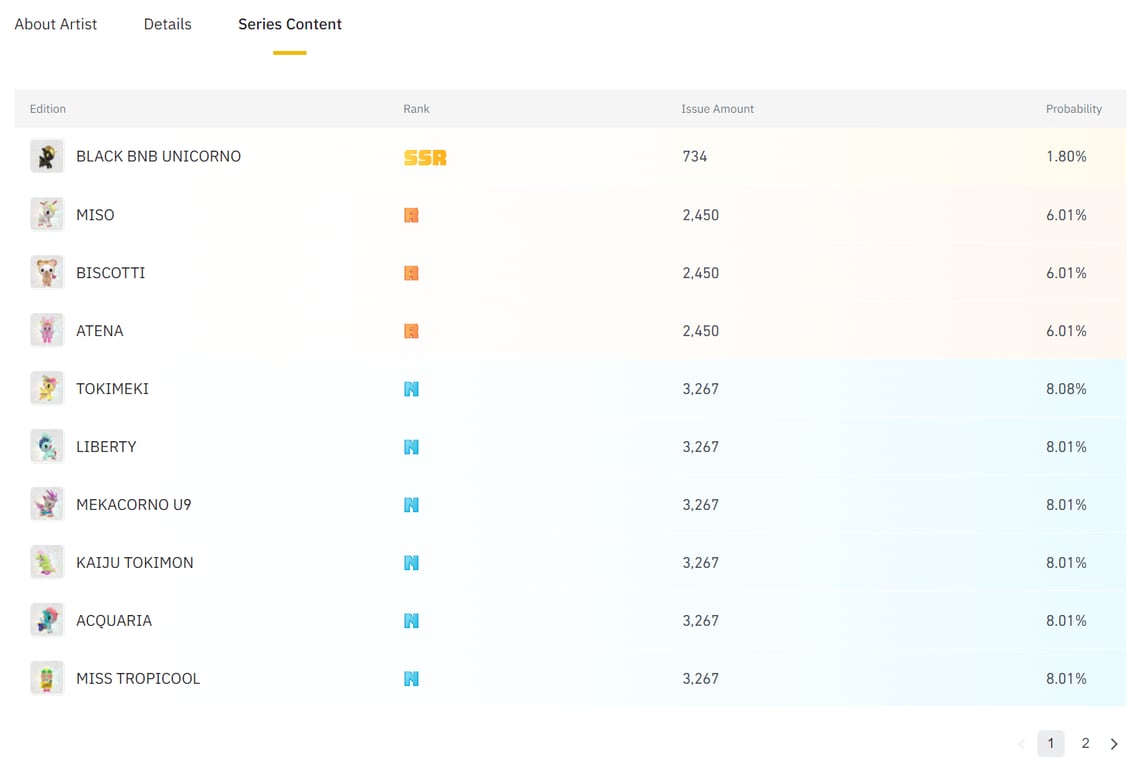
Task: Open the KAIJU TOKIMON thumbnail
Action: 47,562
